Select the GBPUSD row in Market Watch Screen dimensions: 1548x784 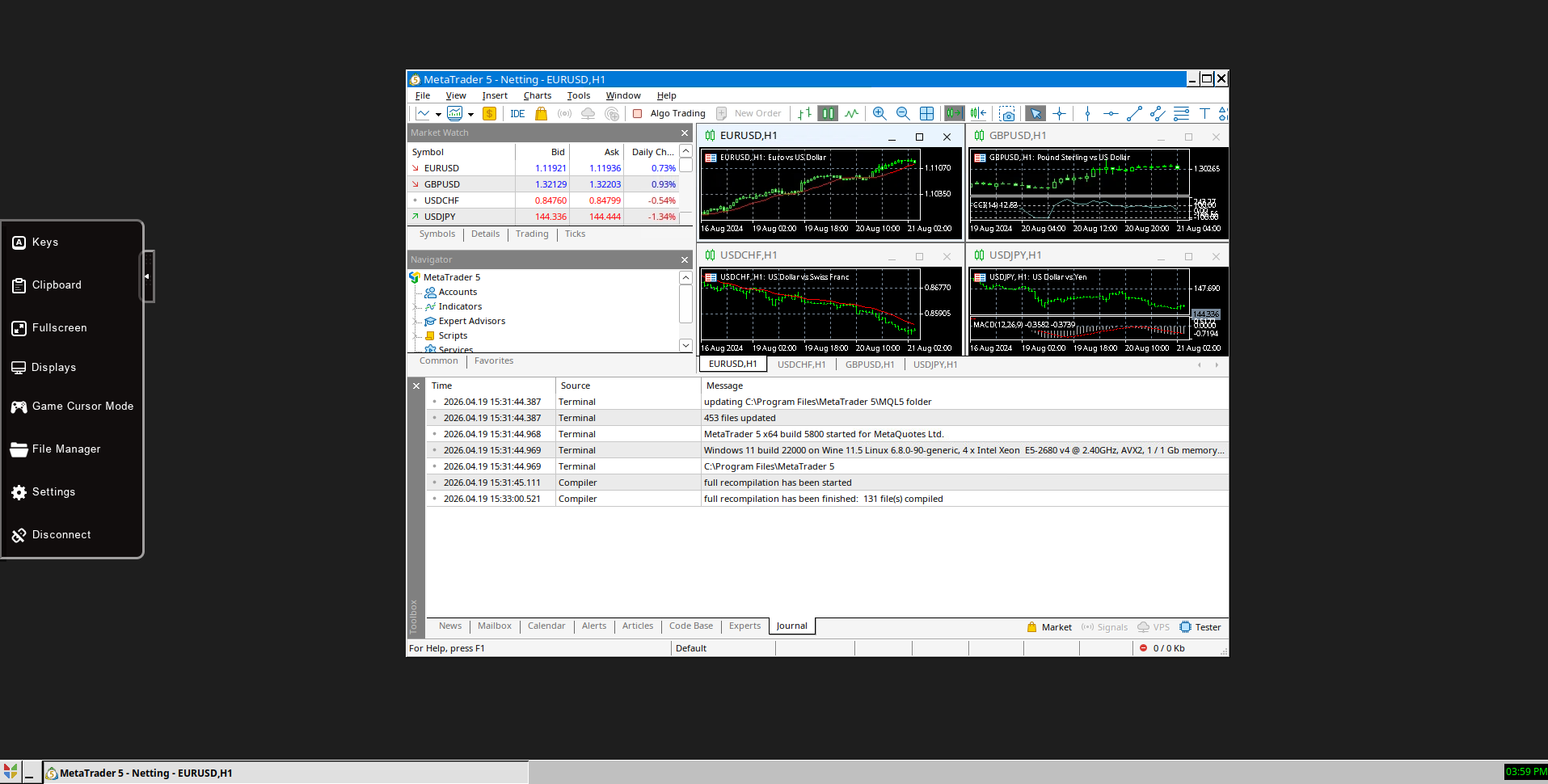coord(543,184)
